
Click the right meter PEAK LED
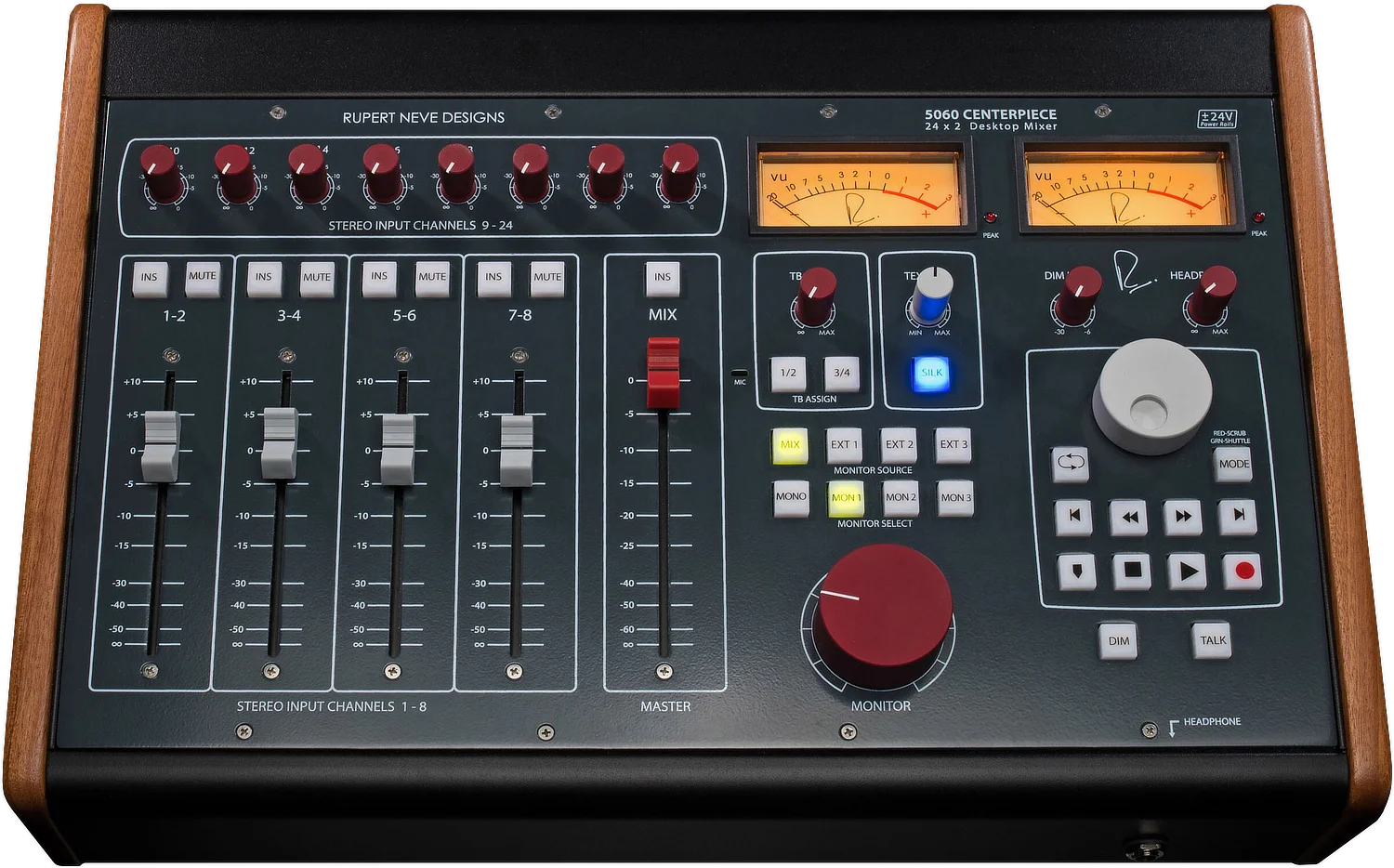point(1258,217)
